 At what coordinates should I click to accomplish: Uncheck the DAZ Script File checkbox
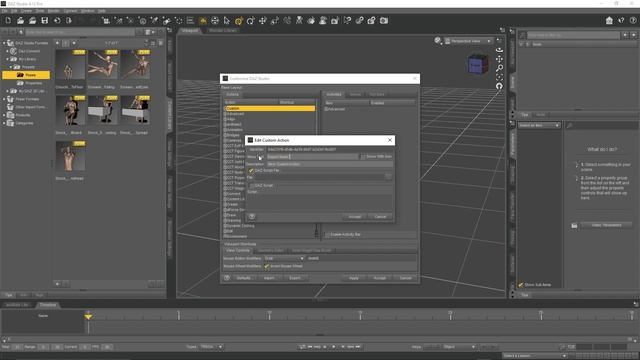click(251, 171)
